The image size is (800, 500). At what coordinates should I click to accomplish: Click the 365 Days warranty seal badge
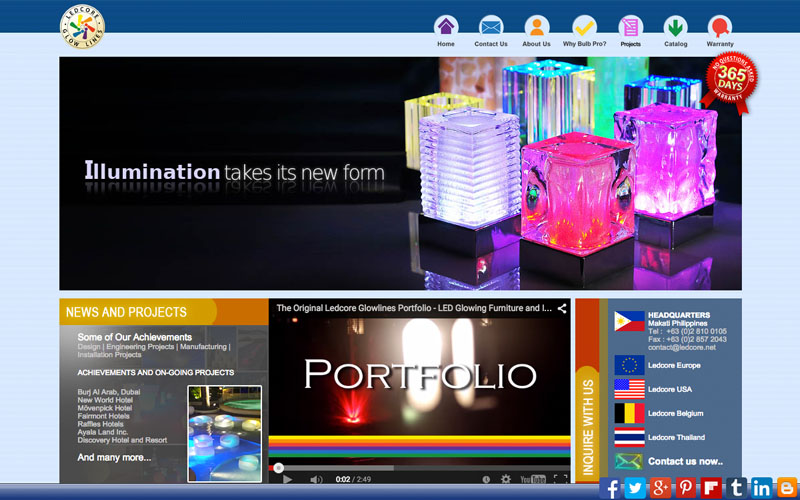tap(730, 82)
